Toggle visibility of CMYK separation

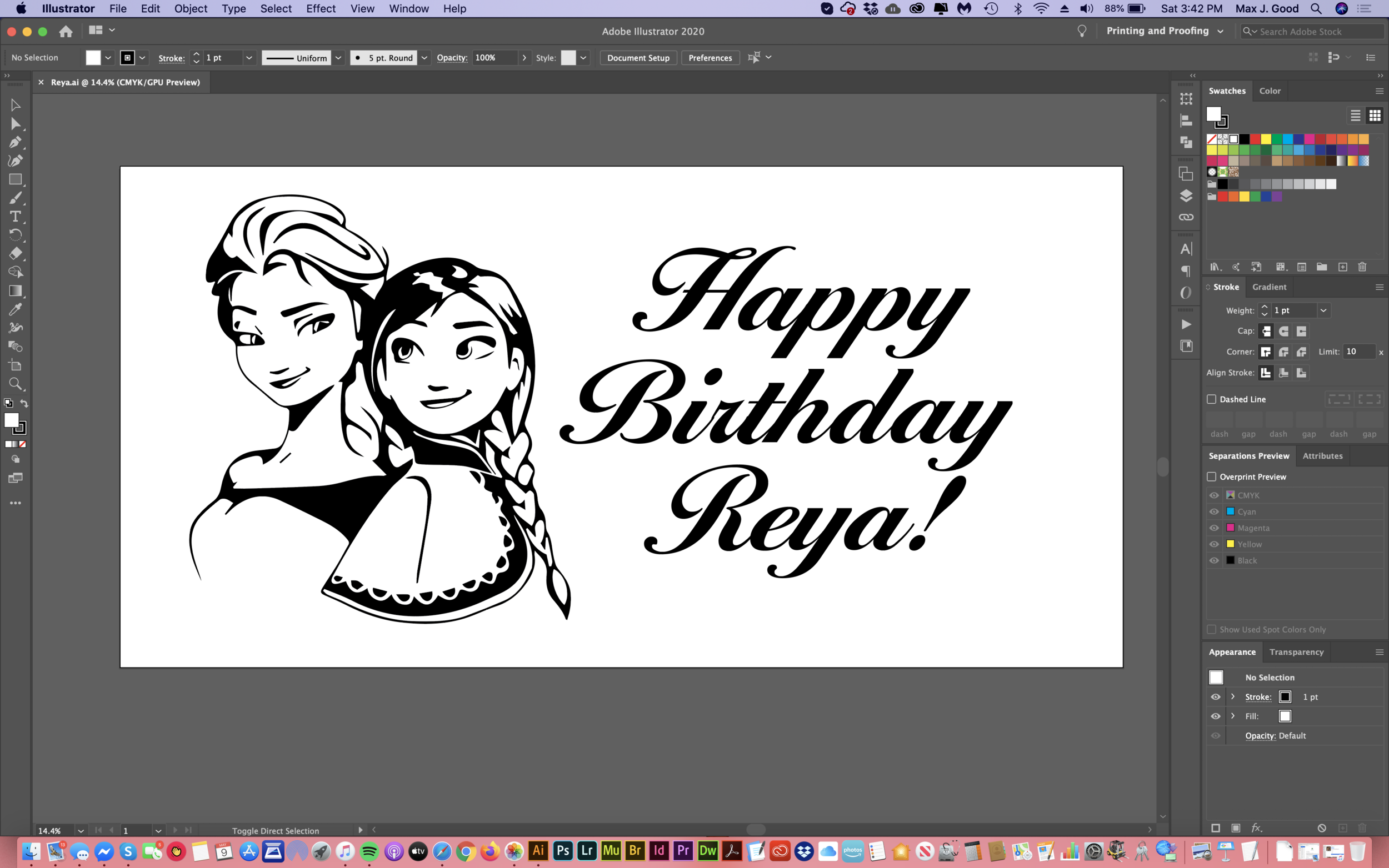click(x=1214, y=495)
